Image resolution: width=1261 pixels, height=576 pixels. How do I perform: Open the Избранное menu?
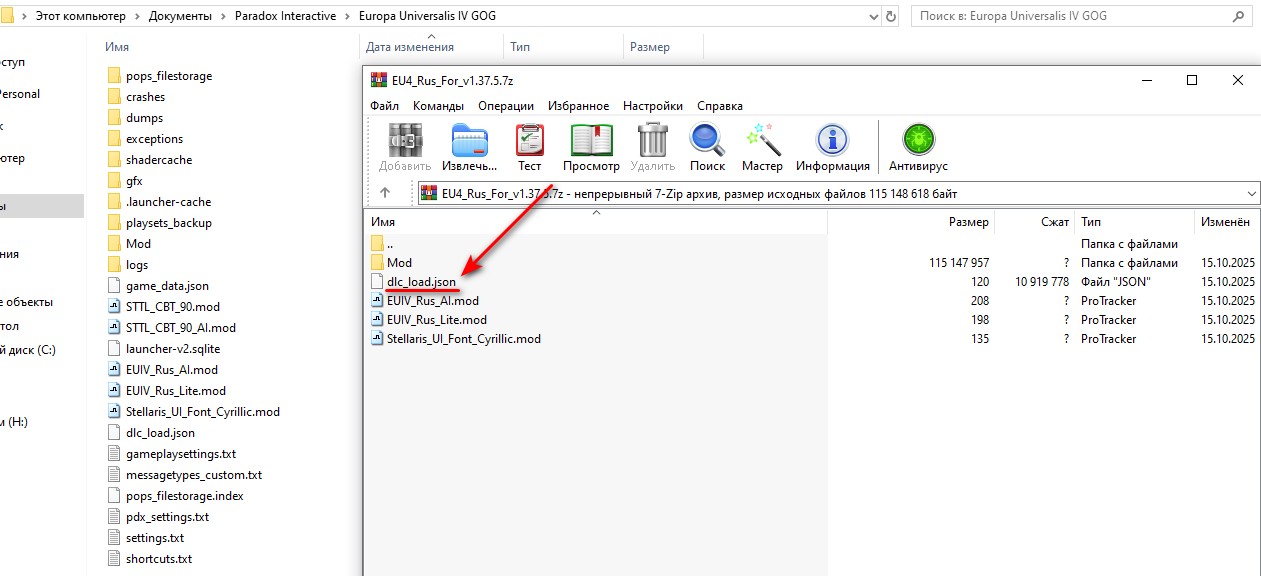coord(578,106)
